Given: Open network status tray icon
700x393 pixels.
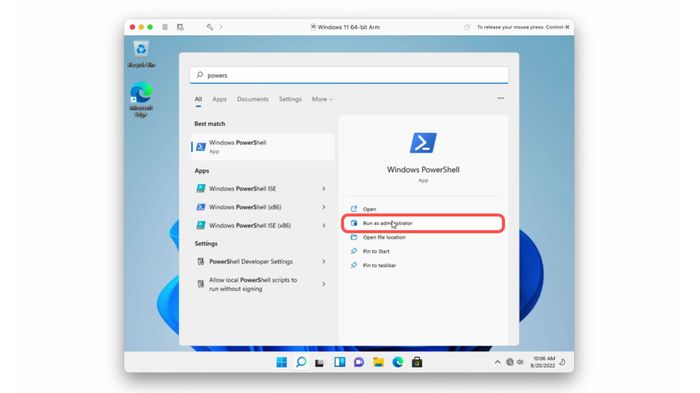Looking at the screenshot, I should coord(510,362).
